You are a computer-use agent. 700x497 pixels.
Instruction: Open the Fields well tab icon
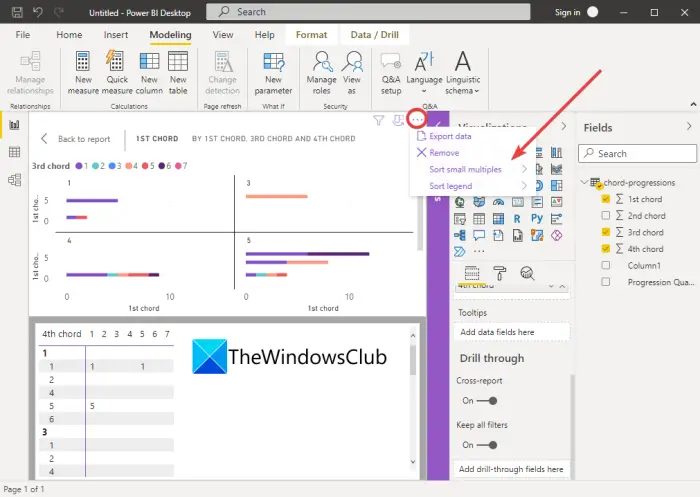[472, 272]
